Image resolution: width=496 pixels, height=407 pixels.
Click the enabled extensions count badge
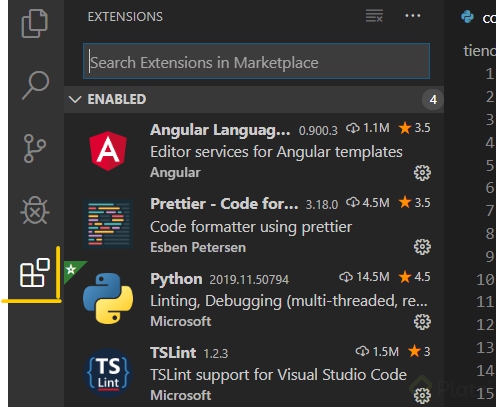coord(433,99)
